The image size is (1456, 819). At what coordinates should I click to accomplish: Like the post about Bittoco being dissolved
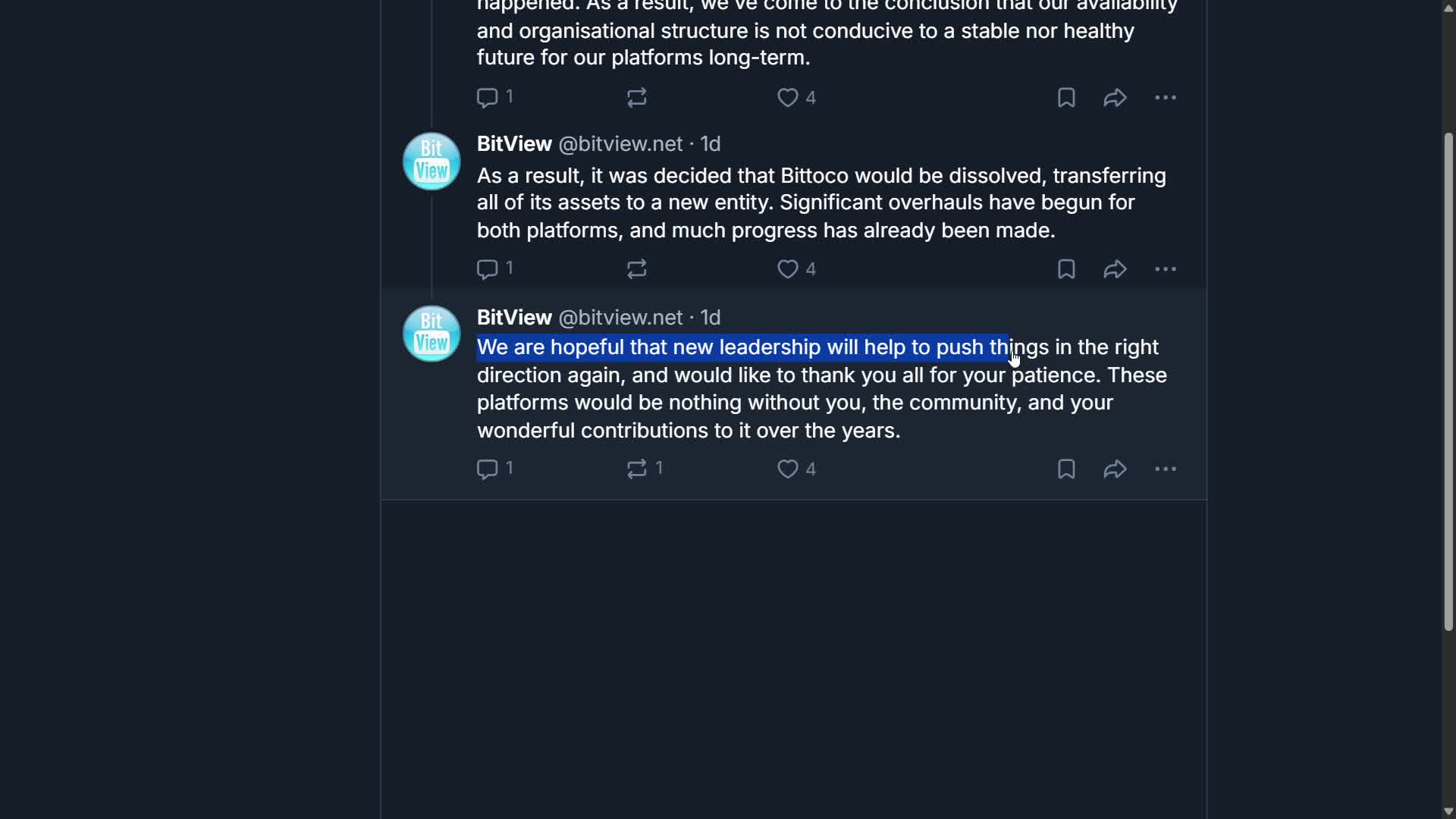click(788, 269)
